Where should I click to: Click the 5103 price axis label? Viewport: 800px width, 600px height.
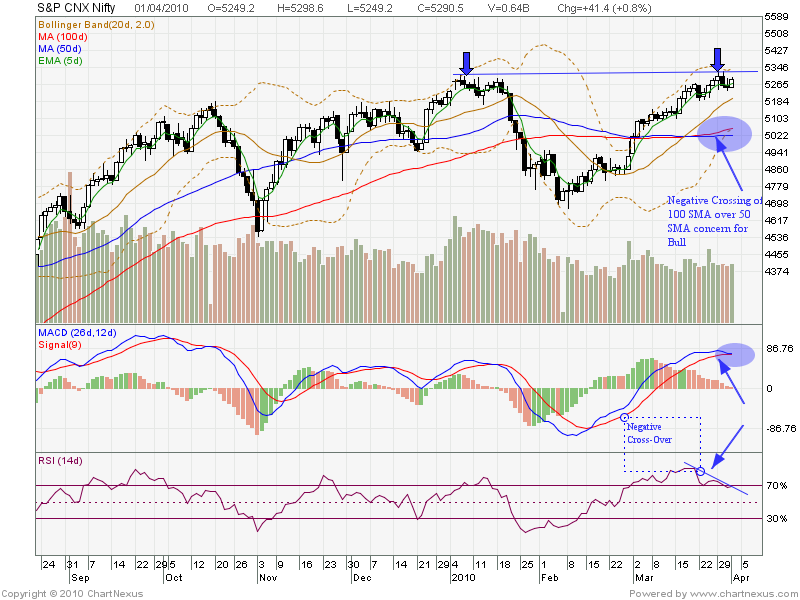pyautogui.click(x=777, y=118)
